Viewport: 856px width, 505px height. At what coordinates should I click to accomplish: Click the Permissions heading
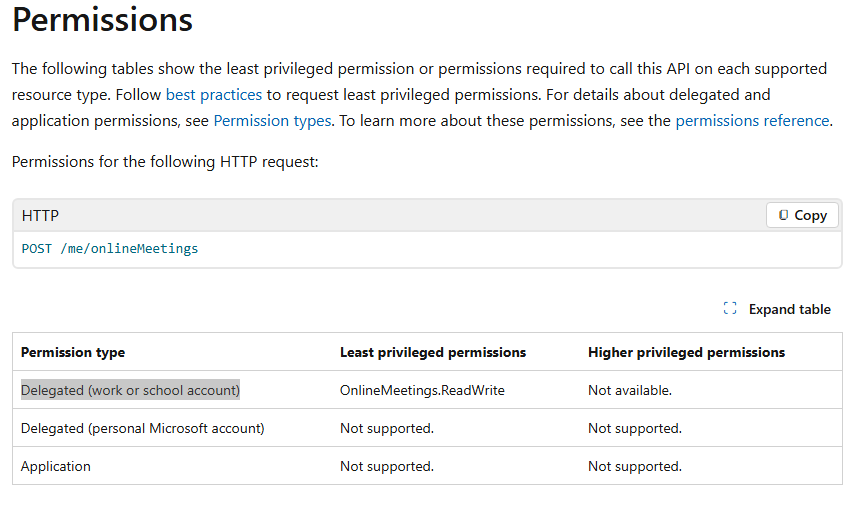click(103, 20)
